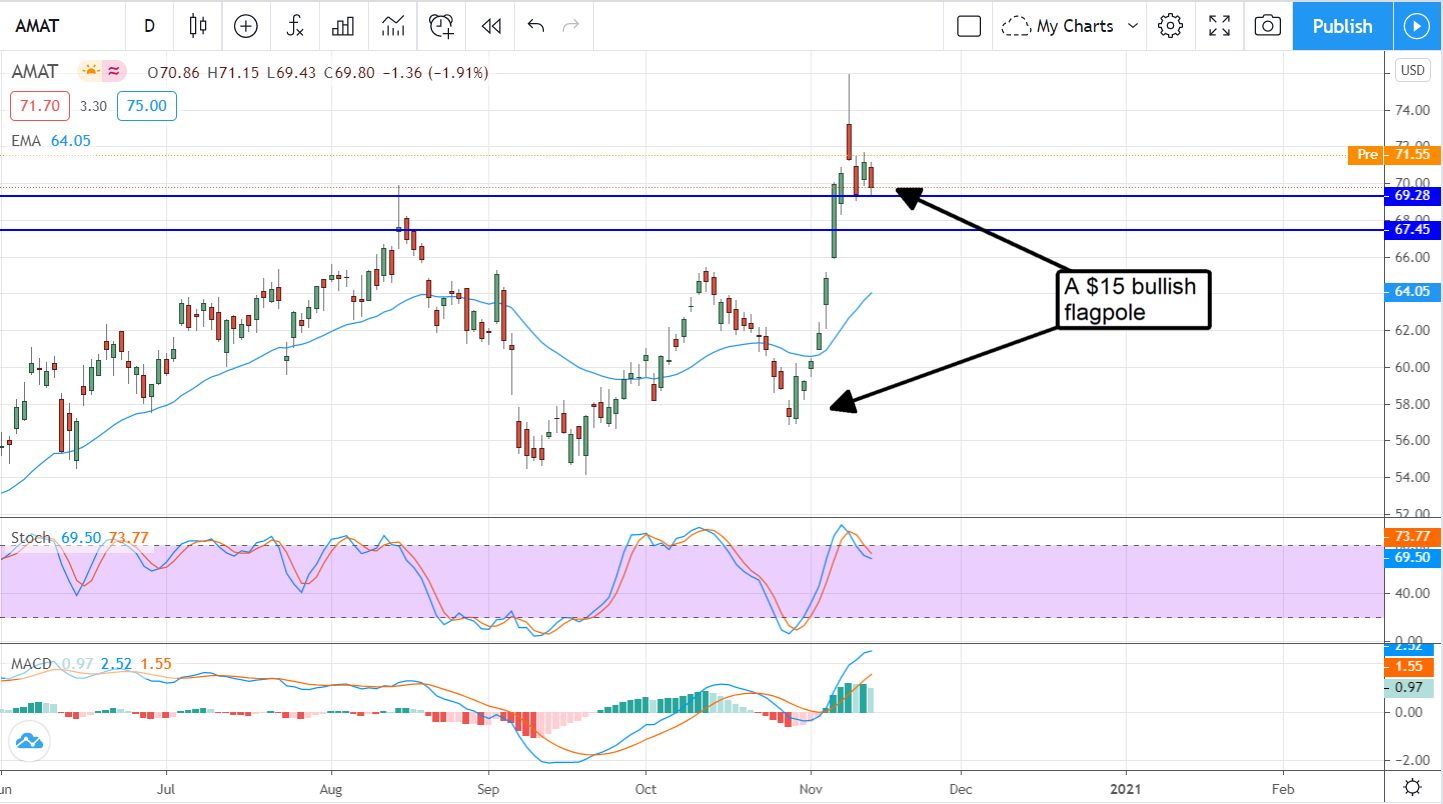1443x804 pixels.
Task: Change the D time interval
Action: [x=150, y=26]
